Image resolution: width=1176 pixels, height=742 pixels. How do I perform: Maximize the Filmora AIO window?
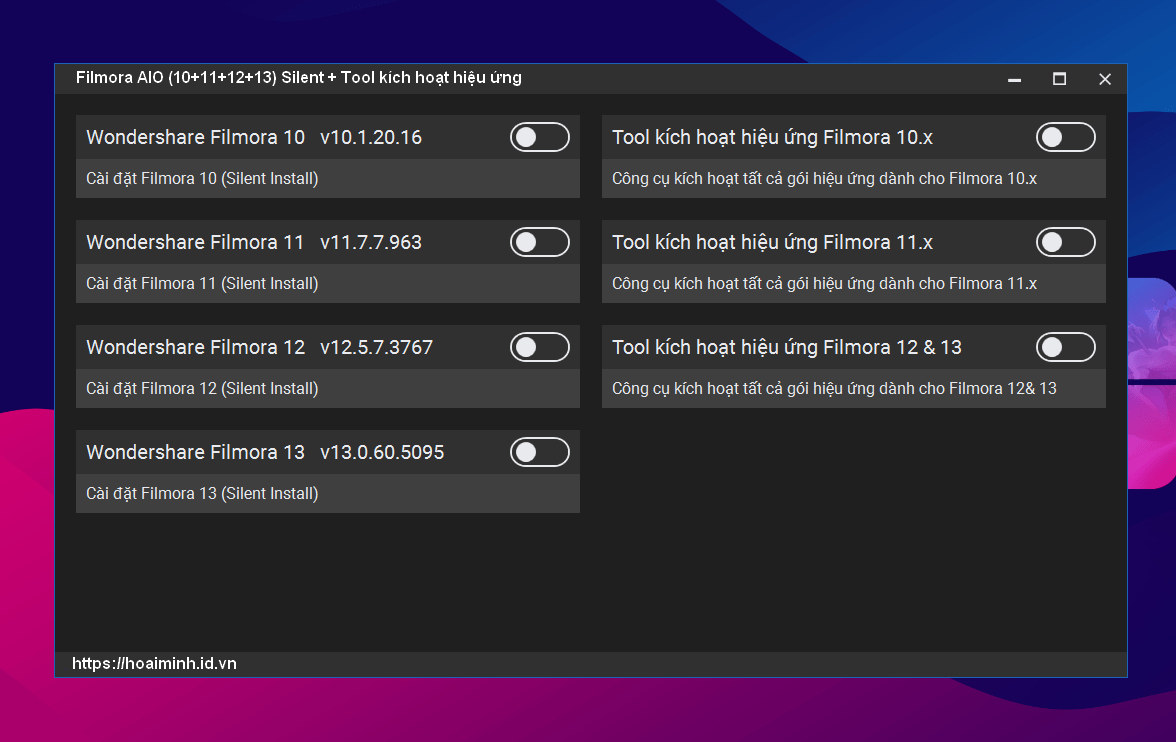tap(1059, 79)
